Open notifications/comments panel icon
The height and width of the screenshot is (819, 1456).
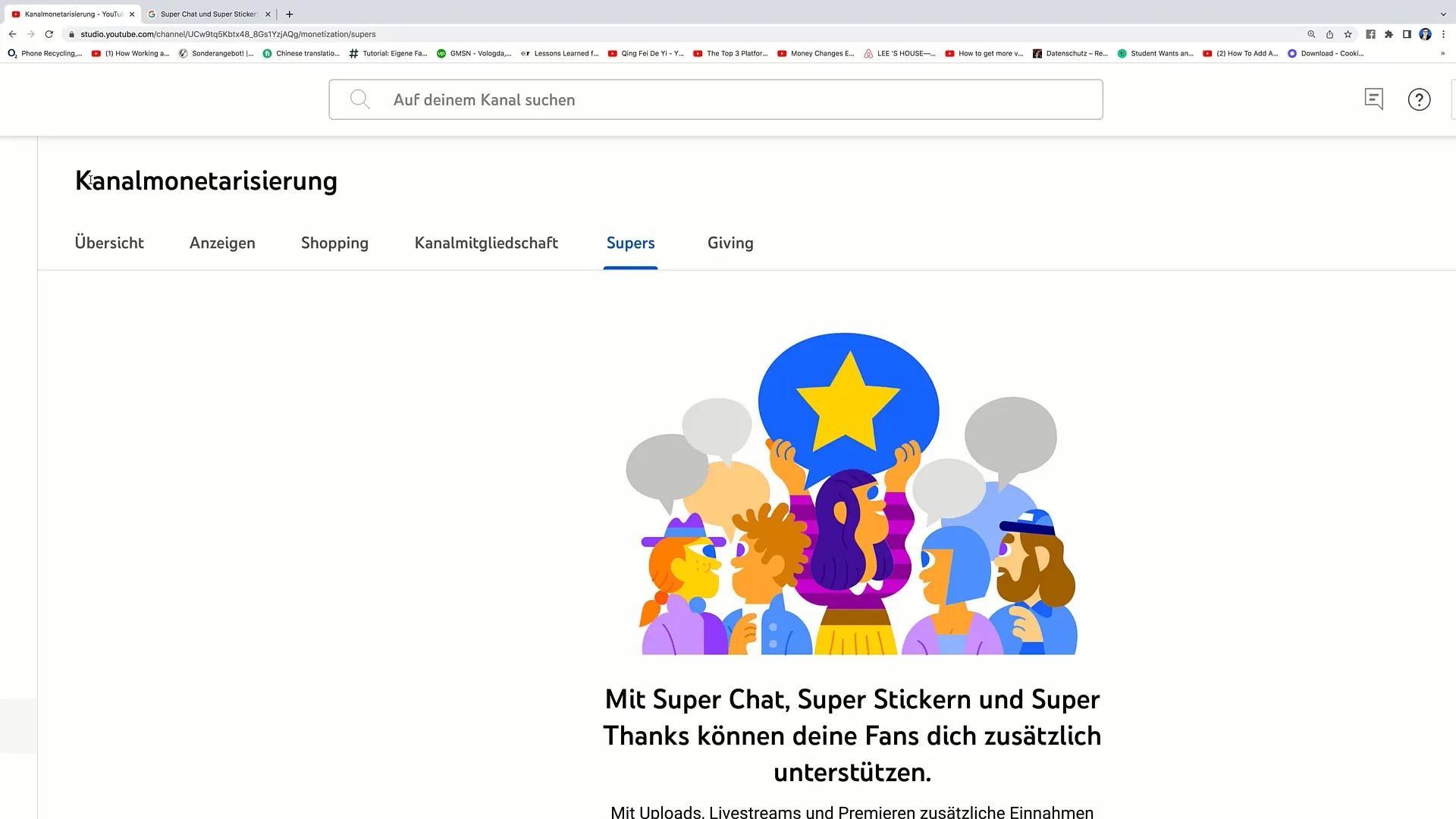click(1374, 99)
